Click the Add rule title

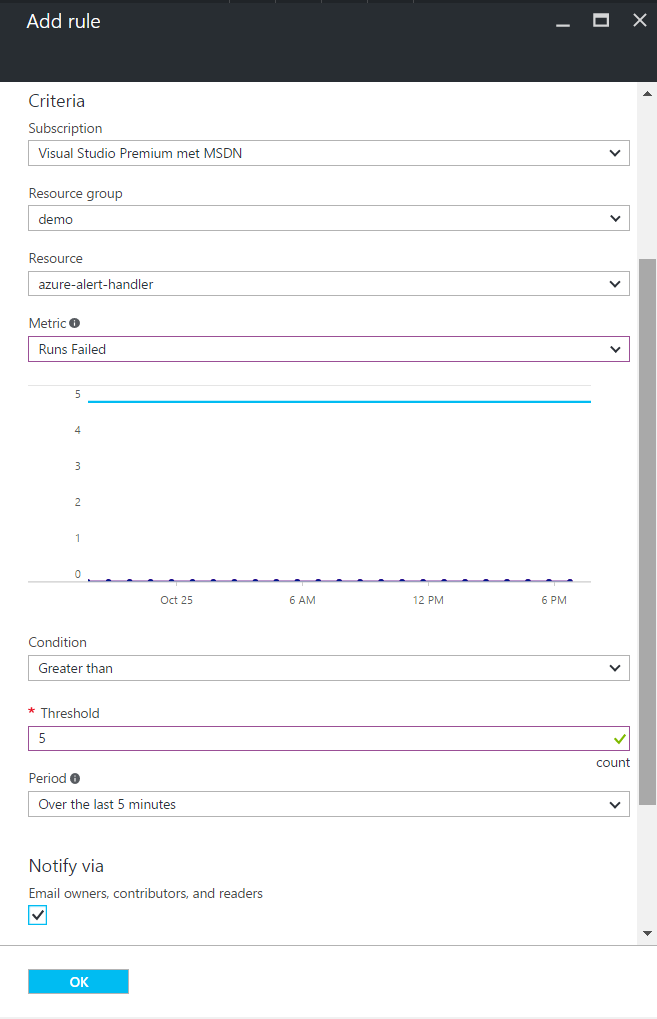pyautogui.click(x=64, y=21)
